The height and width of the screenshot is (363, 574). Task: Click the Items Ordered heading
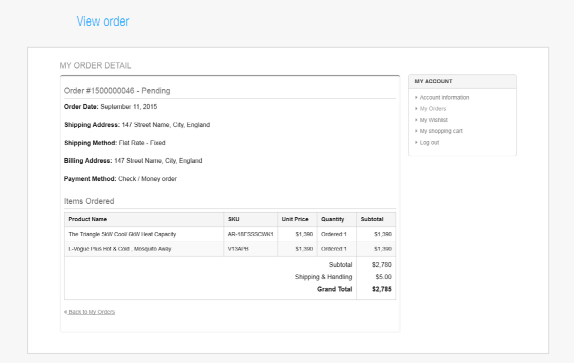coord(89,201)
